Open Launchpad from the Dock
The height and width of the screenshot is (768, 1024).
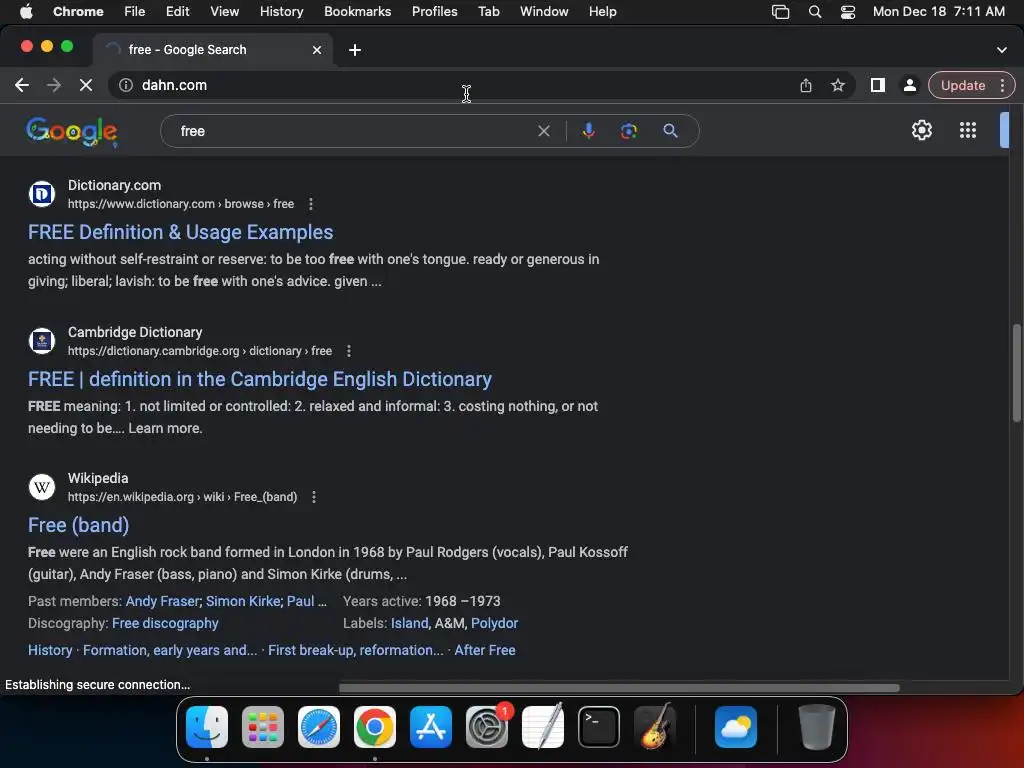click(263, 727)
